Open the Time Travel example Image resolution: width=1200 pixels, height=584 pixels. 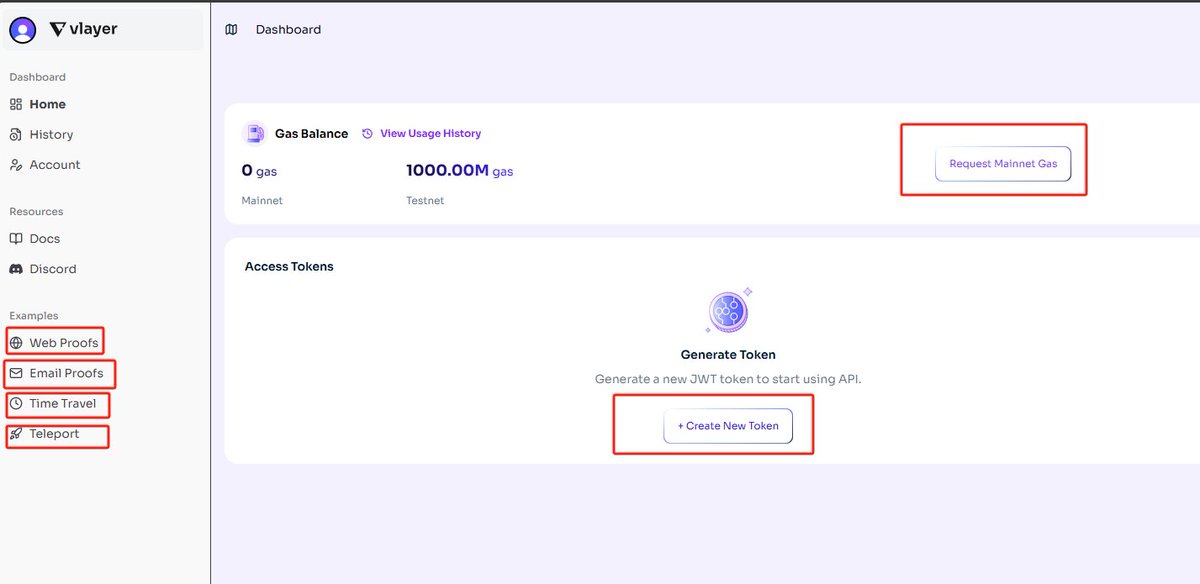63,403
